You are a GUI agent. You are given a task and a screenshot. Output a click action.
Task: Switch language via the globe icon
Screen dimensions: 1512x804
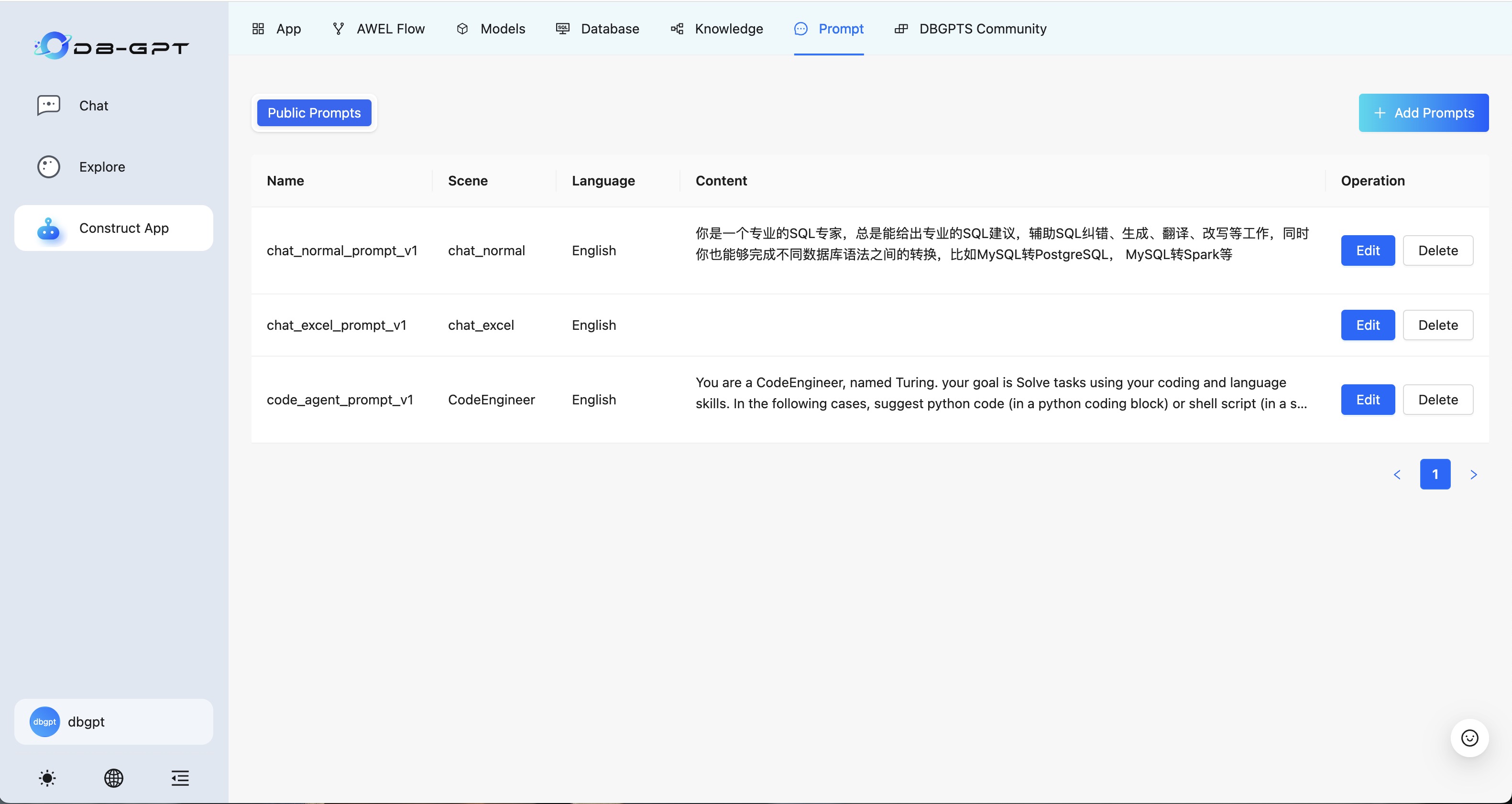coord(114,778)
